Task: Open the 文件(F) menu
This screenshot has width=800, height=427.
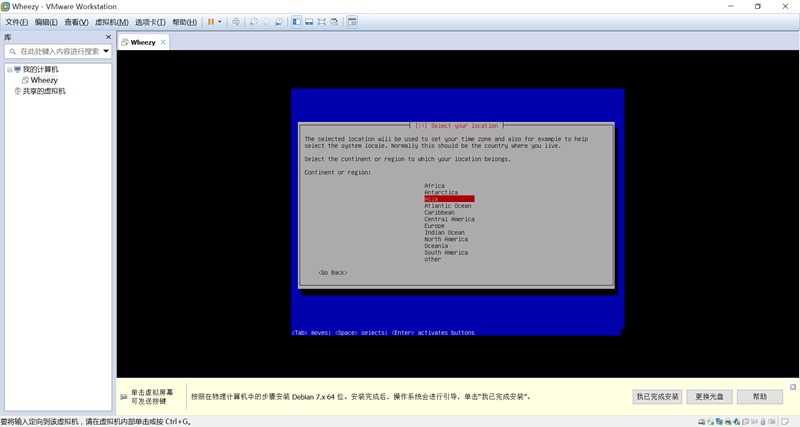Action: [16, 22]
